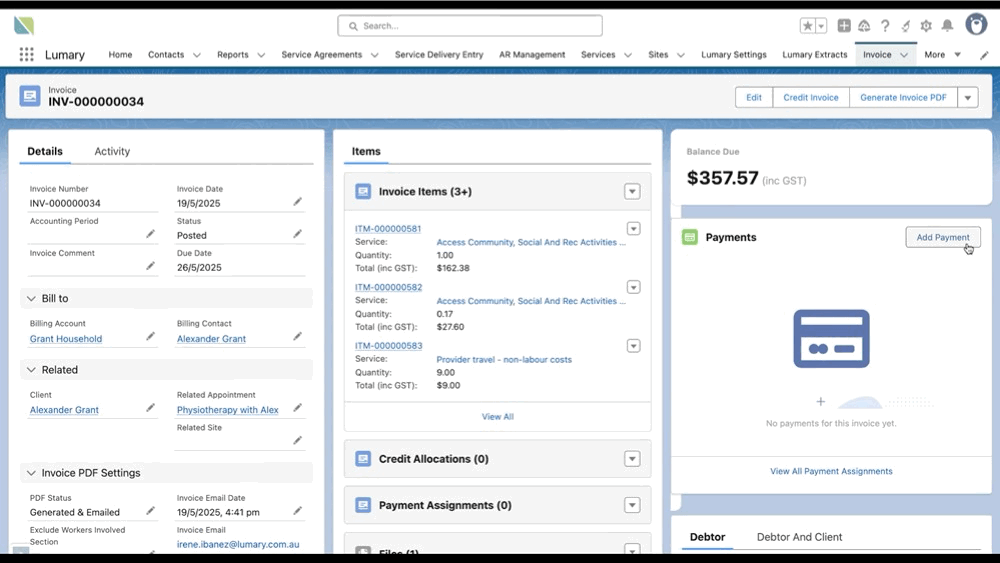This screenshot has height=563, width=1000.
Task: Edit the PDF Status pencil icon
Action: pyautogui.click(x=150, y=511)
